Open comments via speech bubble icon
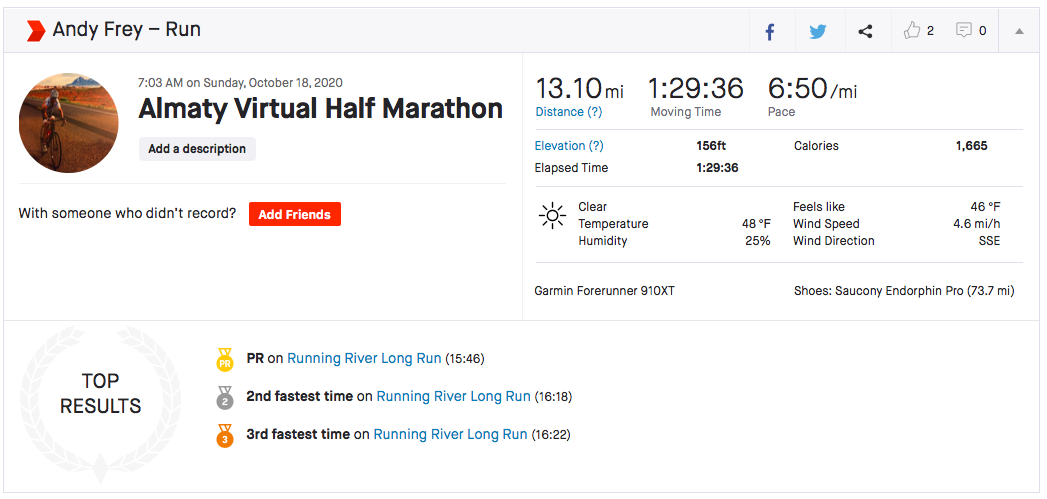 coord(964,31)
